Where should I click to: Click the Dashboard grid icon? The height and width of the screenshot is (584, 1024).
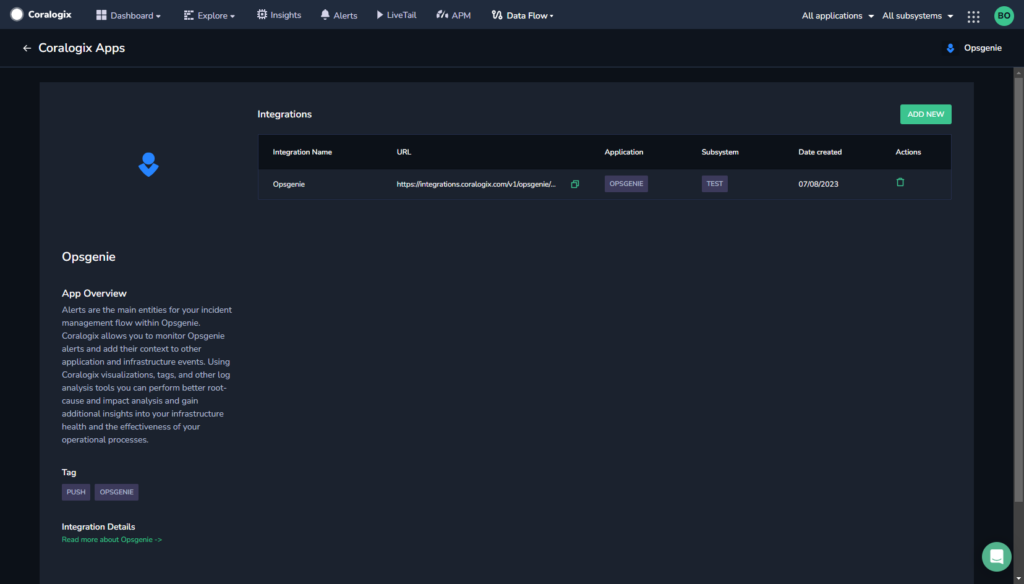click(101, 15)
